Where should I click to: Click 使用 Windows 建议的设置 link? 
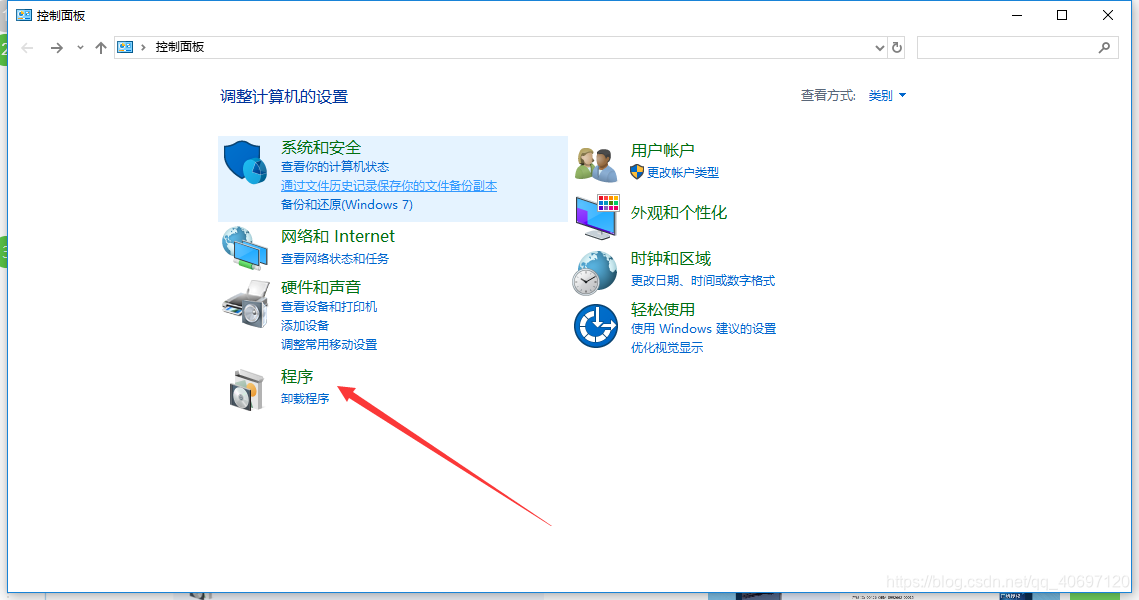(703, 329)
